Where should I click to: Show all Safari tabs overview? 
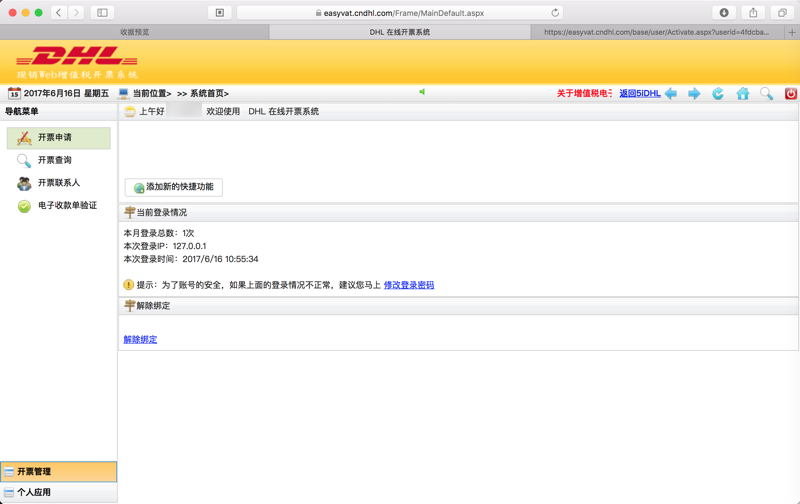pos(782,13)
